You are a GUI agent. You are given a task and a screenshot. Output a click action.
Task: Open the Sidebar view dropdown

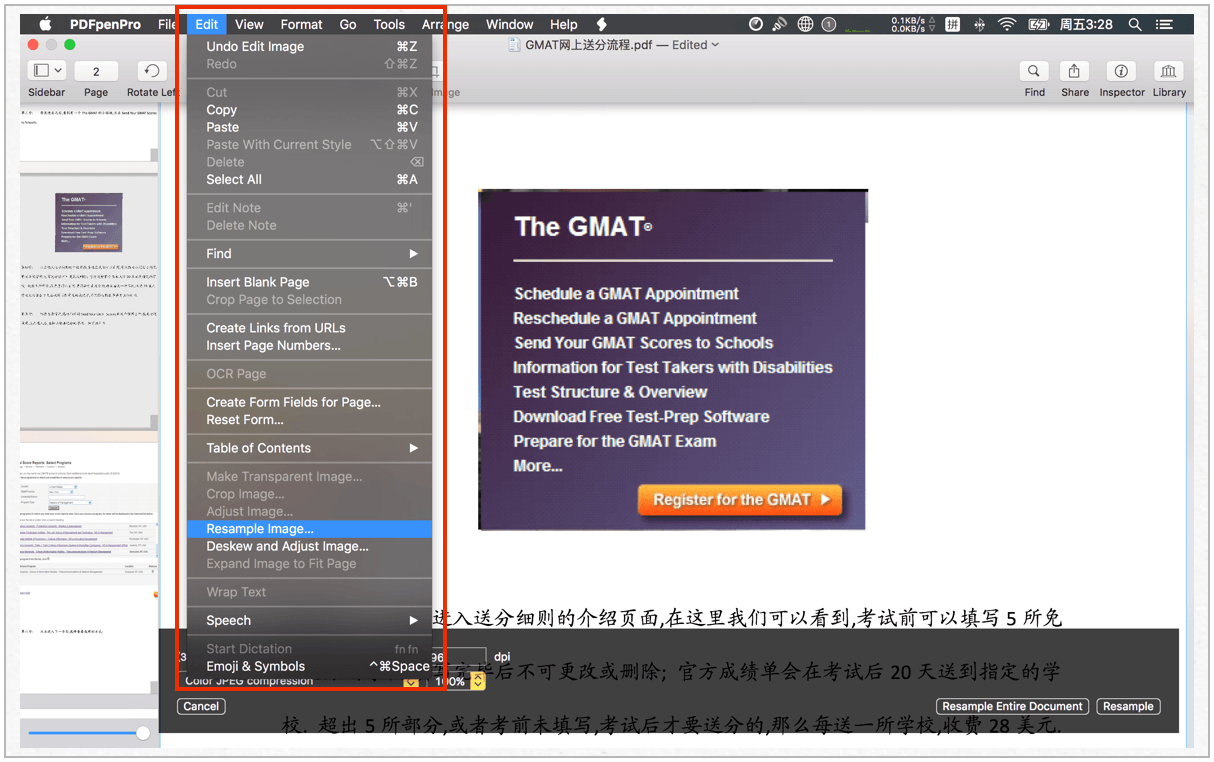click(46, 71)
